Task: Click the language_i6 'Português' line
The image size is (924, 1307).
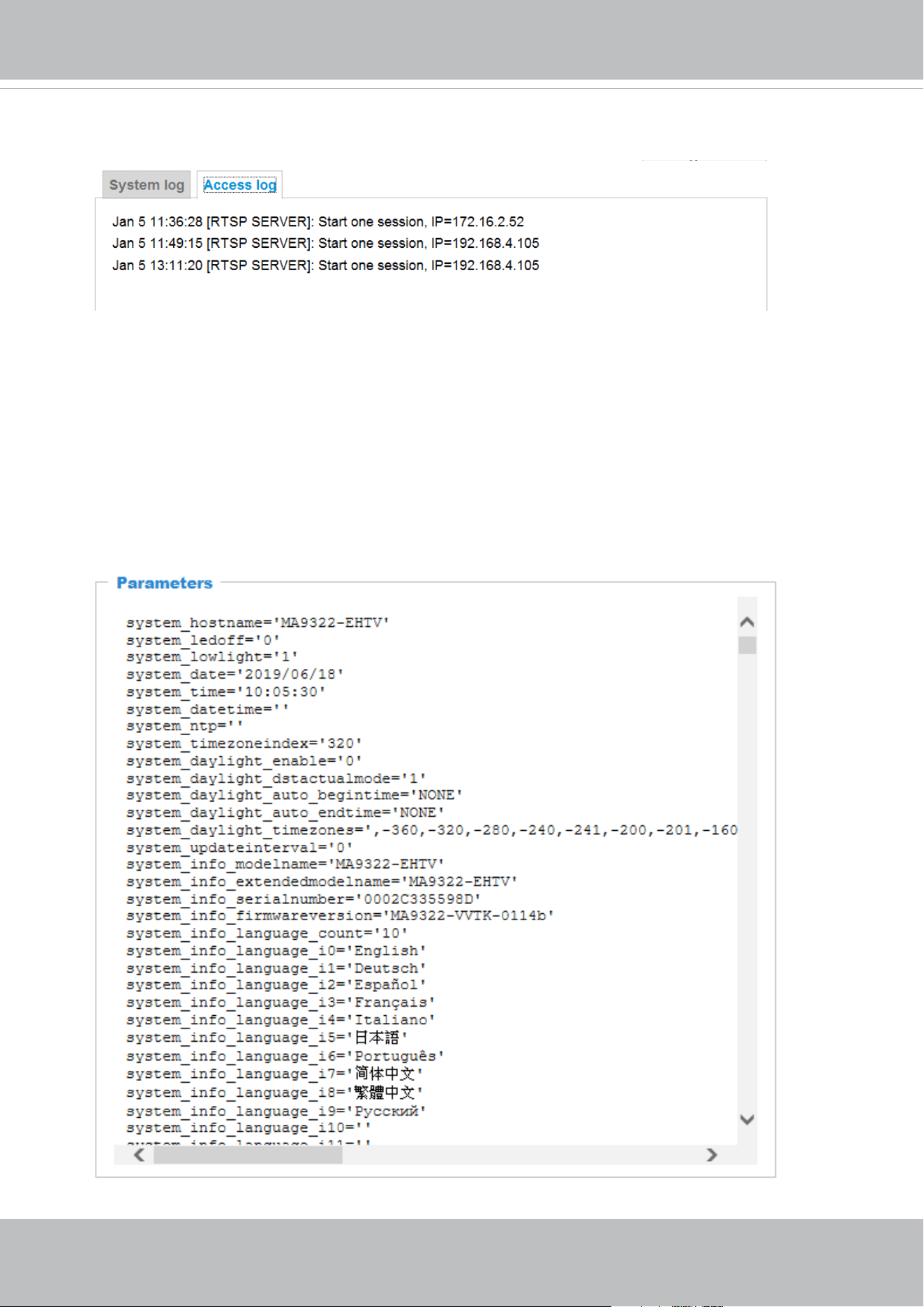Action: tap(285, 1056)
